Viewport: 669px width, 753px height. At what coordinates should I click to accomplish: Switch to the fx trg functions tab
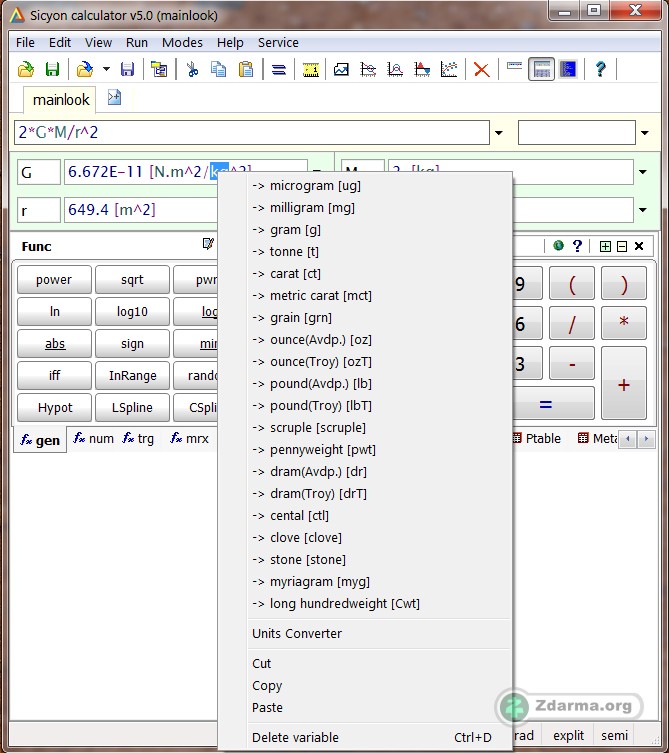[x=138, y=438]
